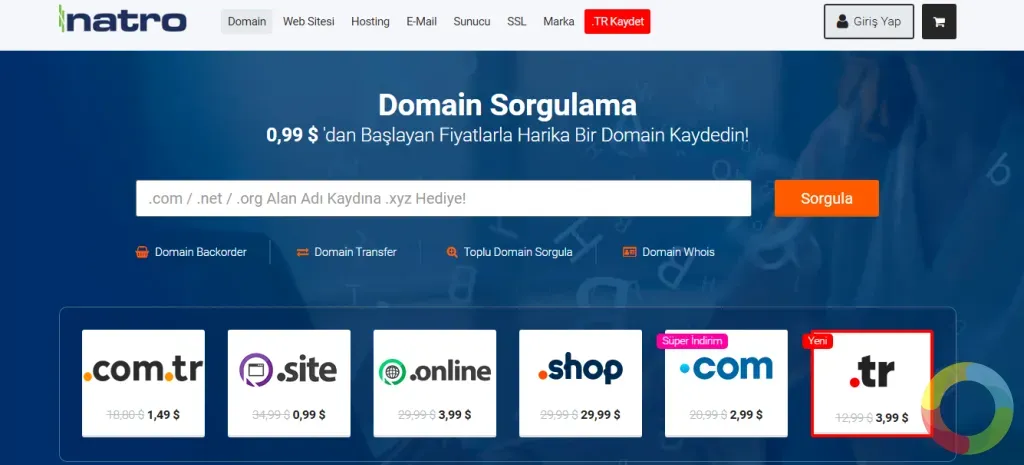Click the orange Sorgula button
Screen dimensions: 1024x465
pos(827,199)
